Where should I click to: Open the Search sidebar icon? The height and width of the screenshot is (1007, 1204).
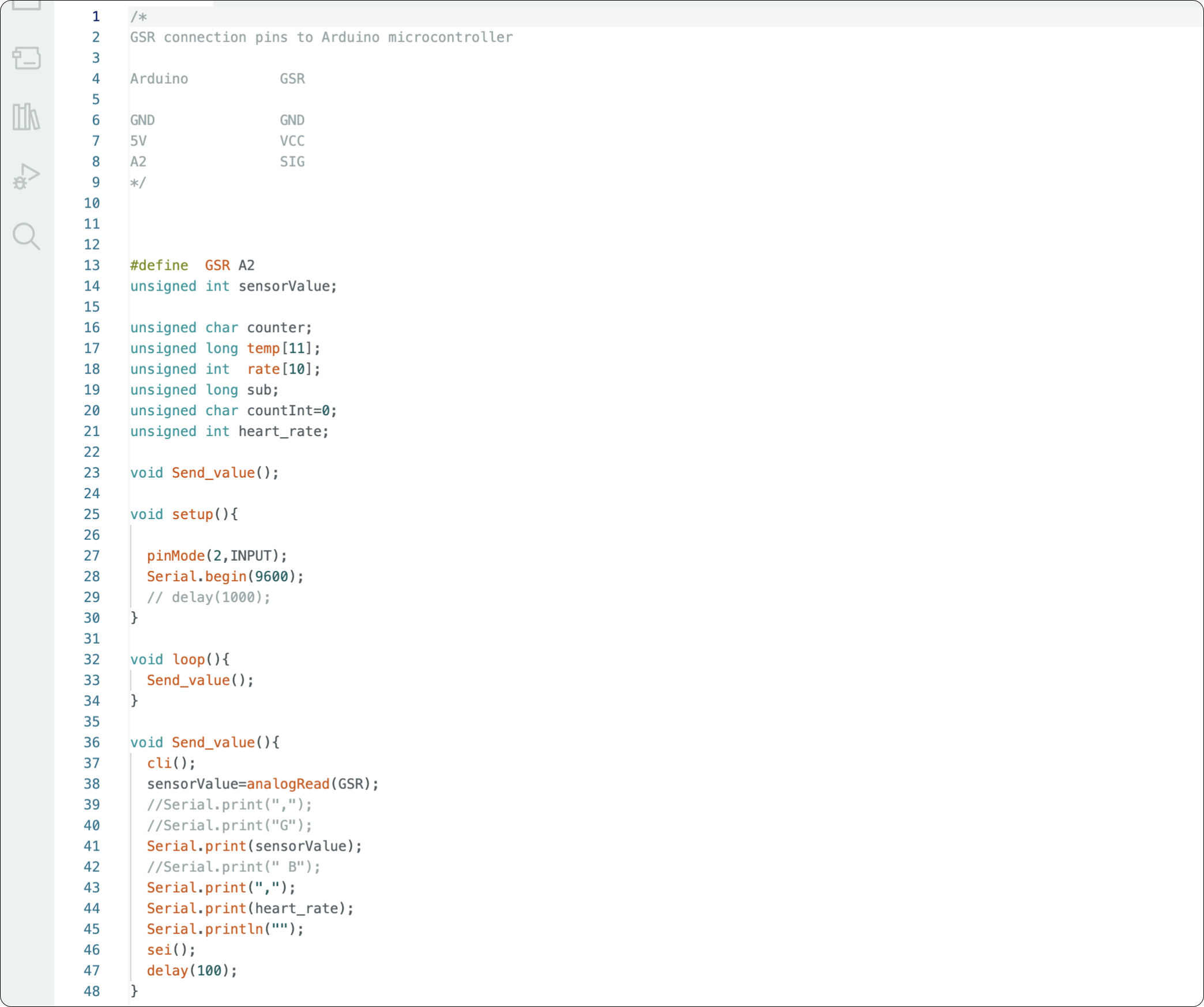pyautogui.click(x=27, y=236)
